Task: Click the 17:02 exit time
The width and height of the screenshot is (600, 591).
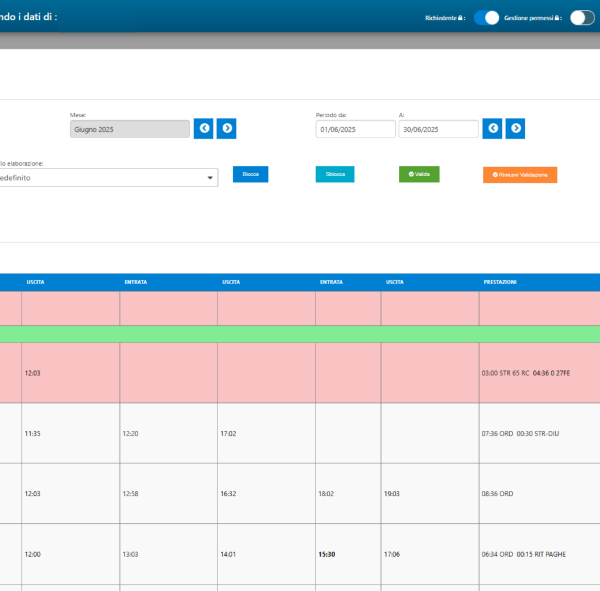Action: click(228, 434)
